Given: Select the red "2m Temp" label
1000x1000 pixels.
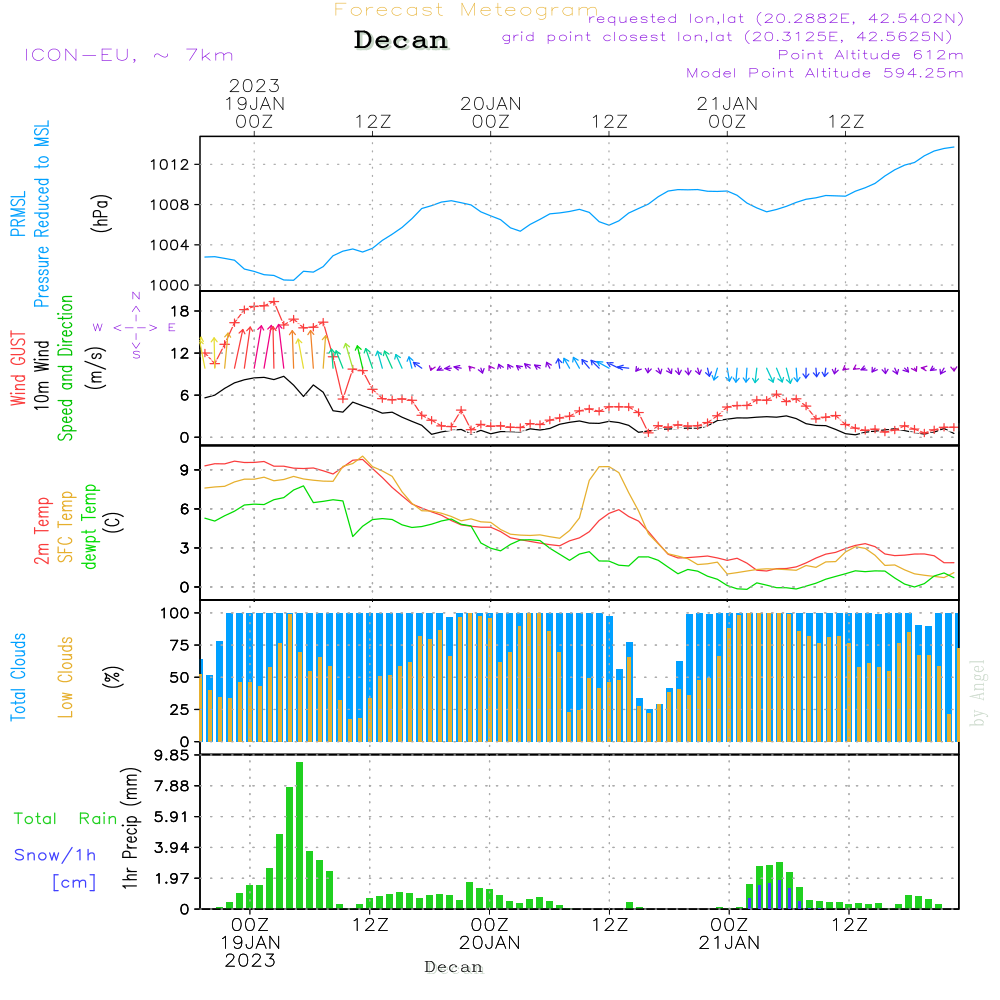Looking at the screenshot, I should click(41, 531).
